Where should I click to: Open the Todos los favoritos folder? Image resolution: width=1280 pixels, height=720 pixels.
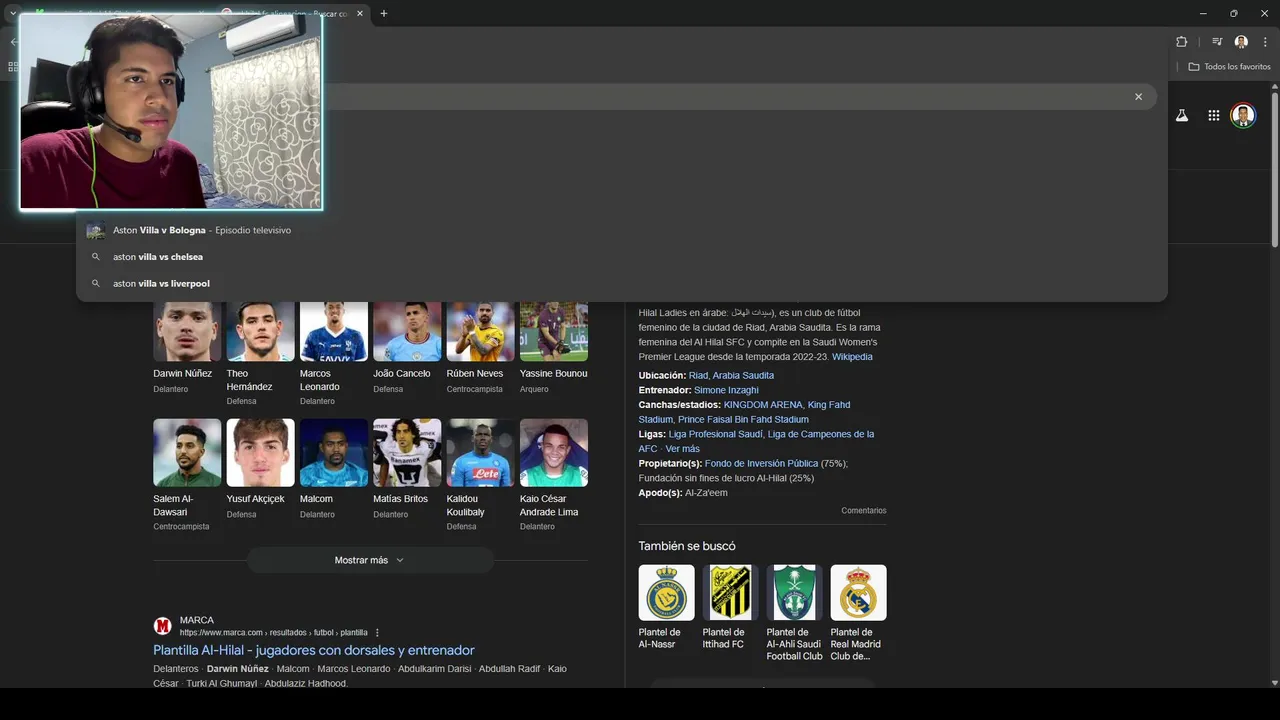click(x=1229, y=67)
